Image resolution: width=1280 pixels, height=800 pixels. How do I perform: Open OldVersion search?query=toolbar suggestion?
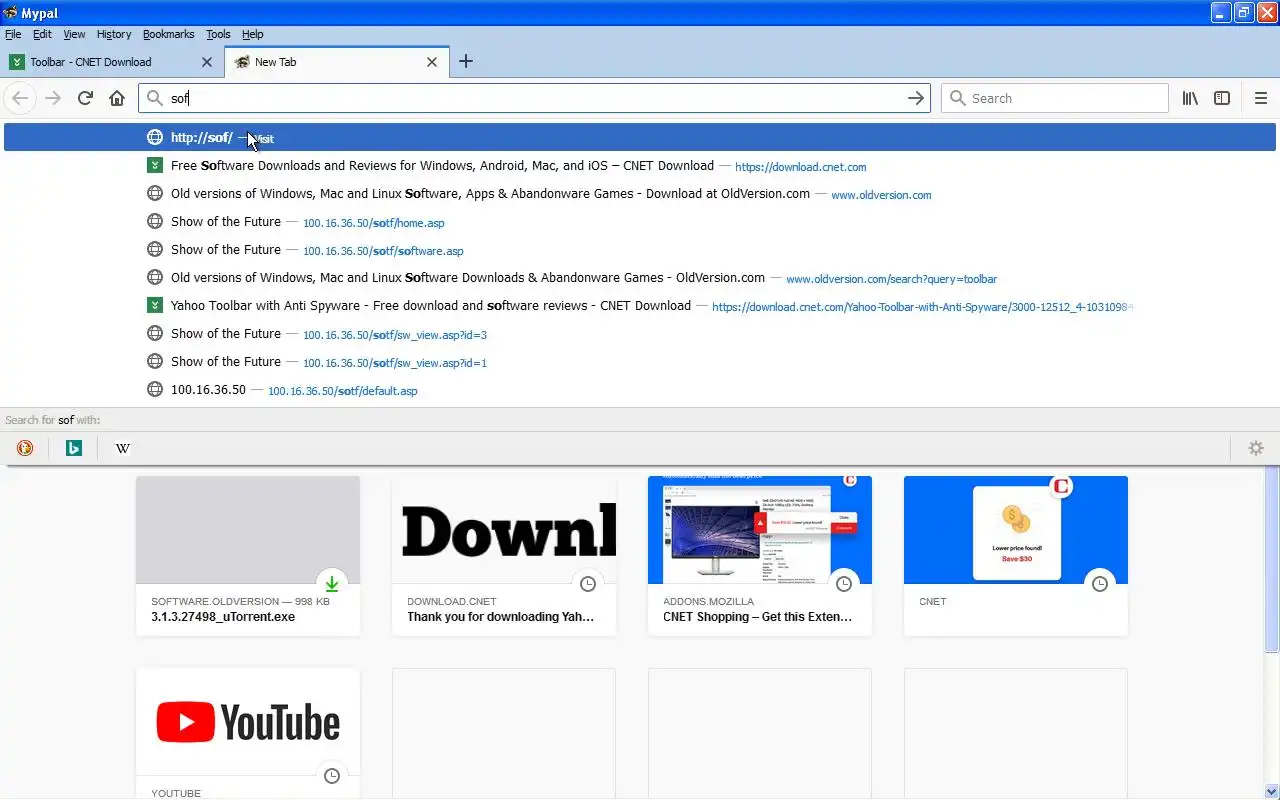point(640,278)
